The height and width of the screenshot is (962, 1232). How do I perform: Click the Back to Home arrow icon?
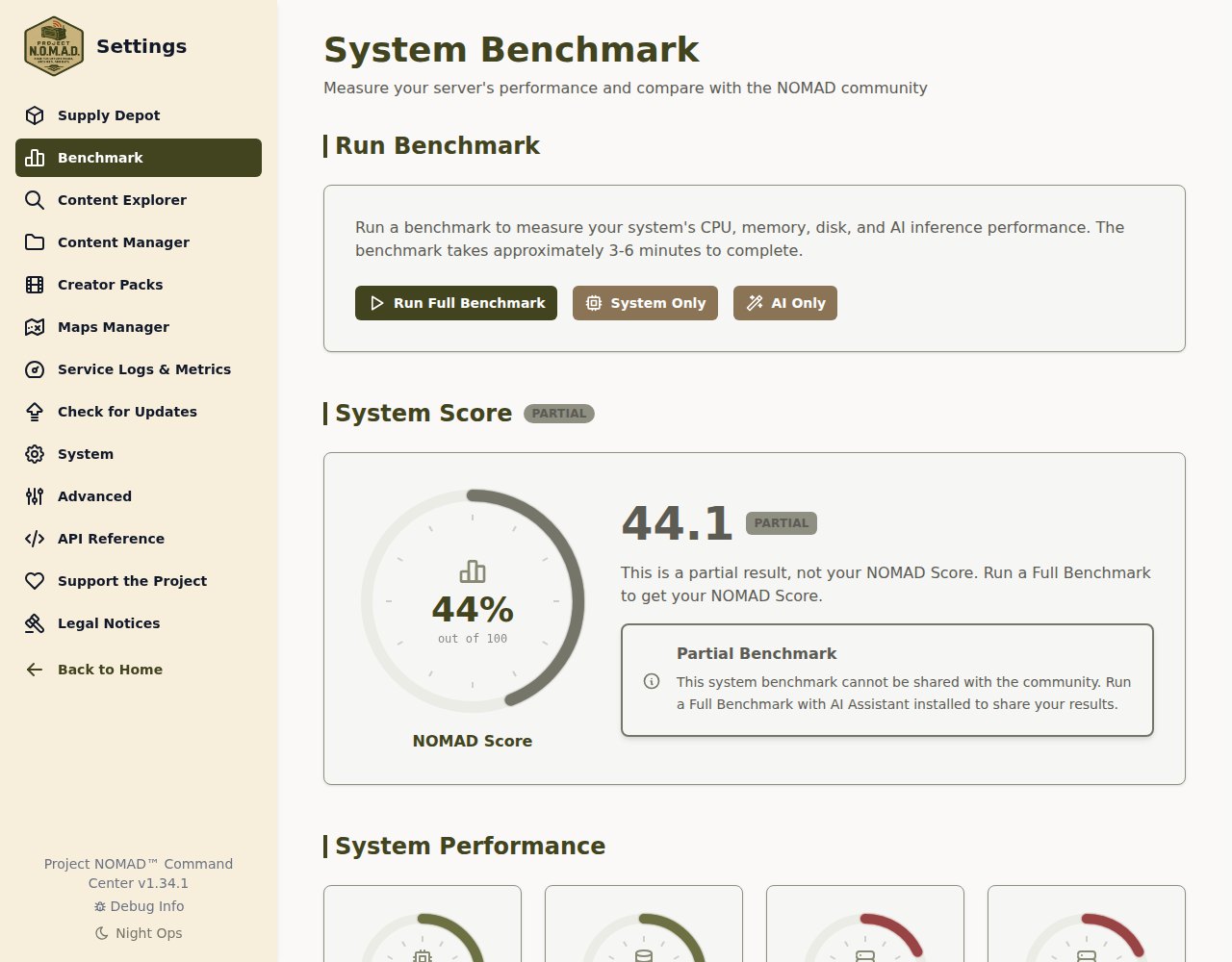click(35, 670)
